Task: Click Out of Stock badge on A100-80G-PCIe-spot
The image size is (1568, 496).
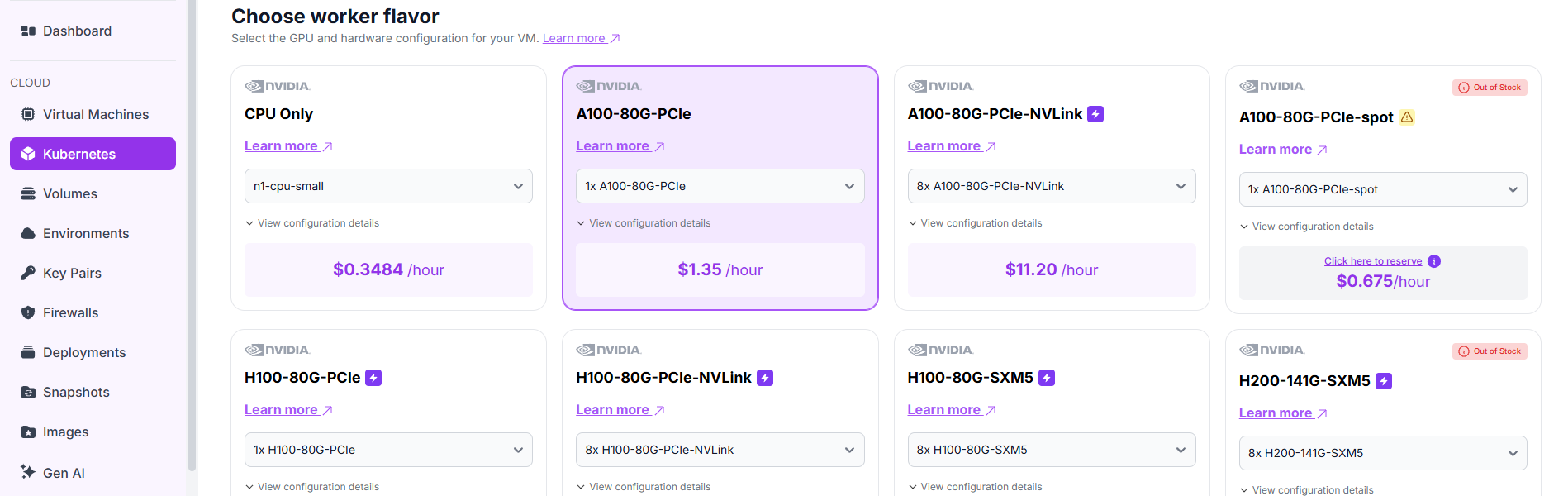Action: click(x=1490, y=88)
